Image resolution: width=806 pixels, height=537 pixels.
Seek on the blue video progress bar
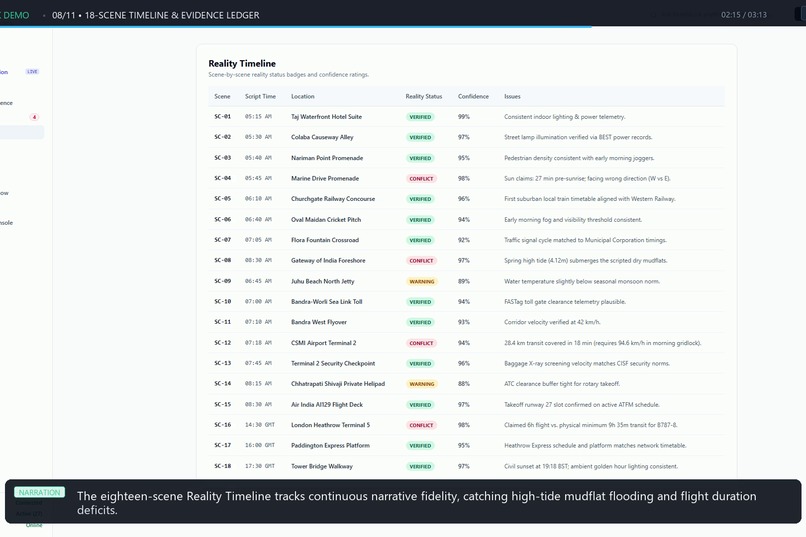(x=296, y=27)
